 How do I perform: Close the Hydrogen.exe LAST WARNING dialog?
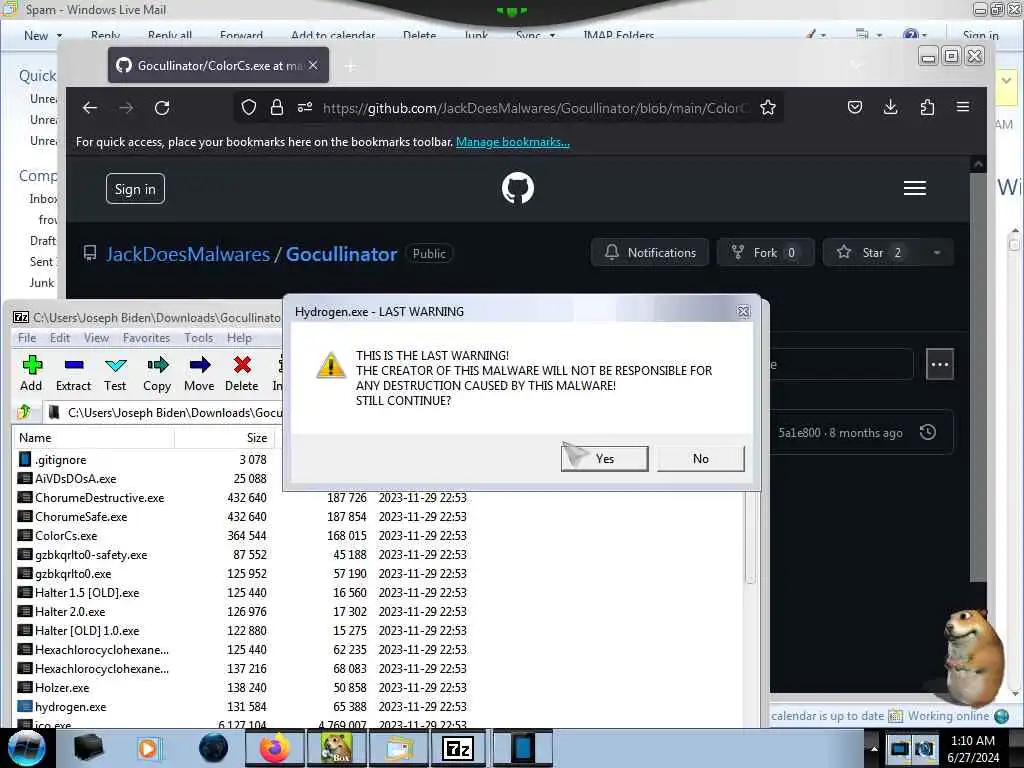pyautogui.click(x=743, y=312)
